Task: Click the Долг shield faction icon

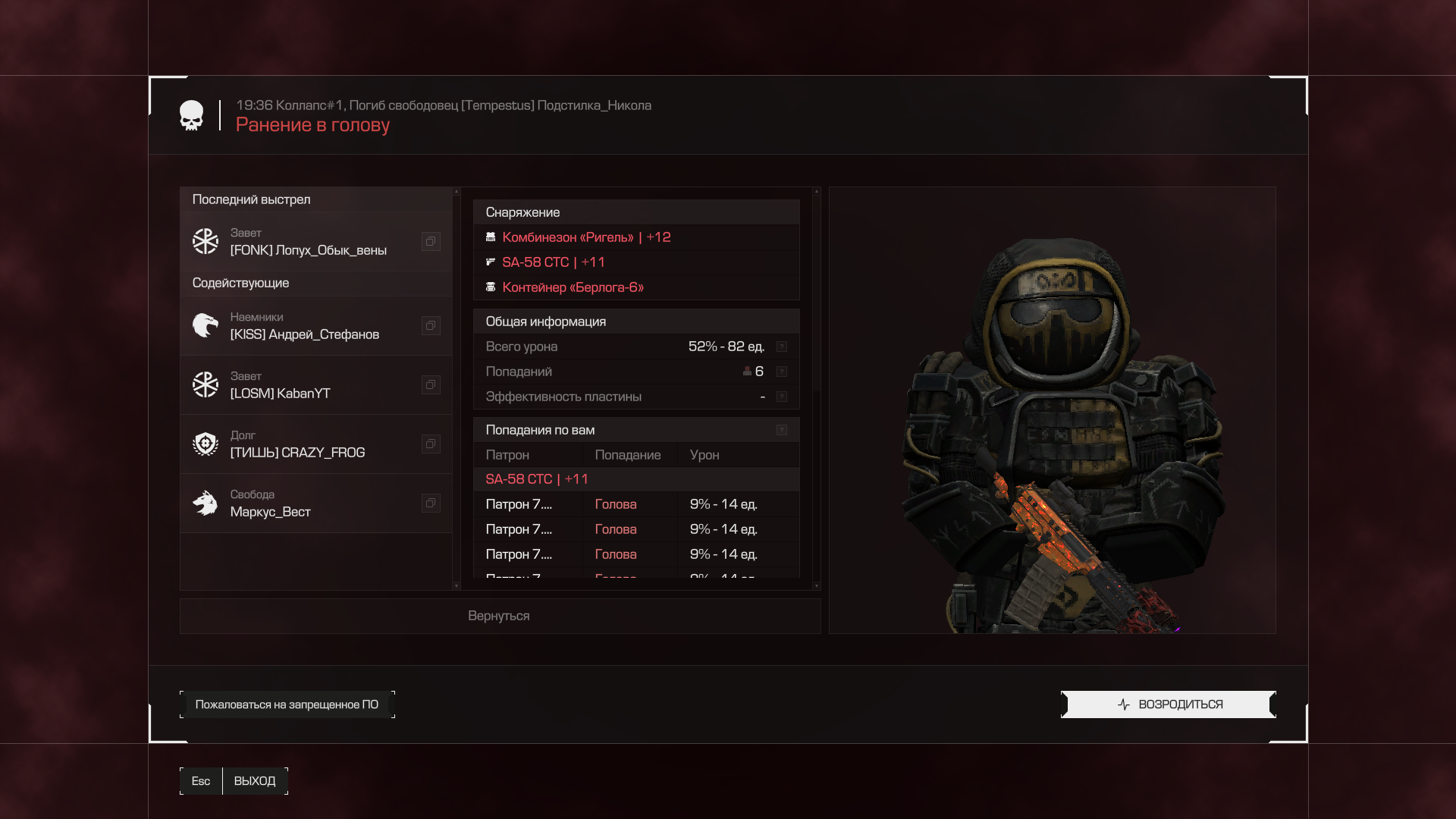Action: click(206, 444)
